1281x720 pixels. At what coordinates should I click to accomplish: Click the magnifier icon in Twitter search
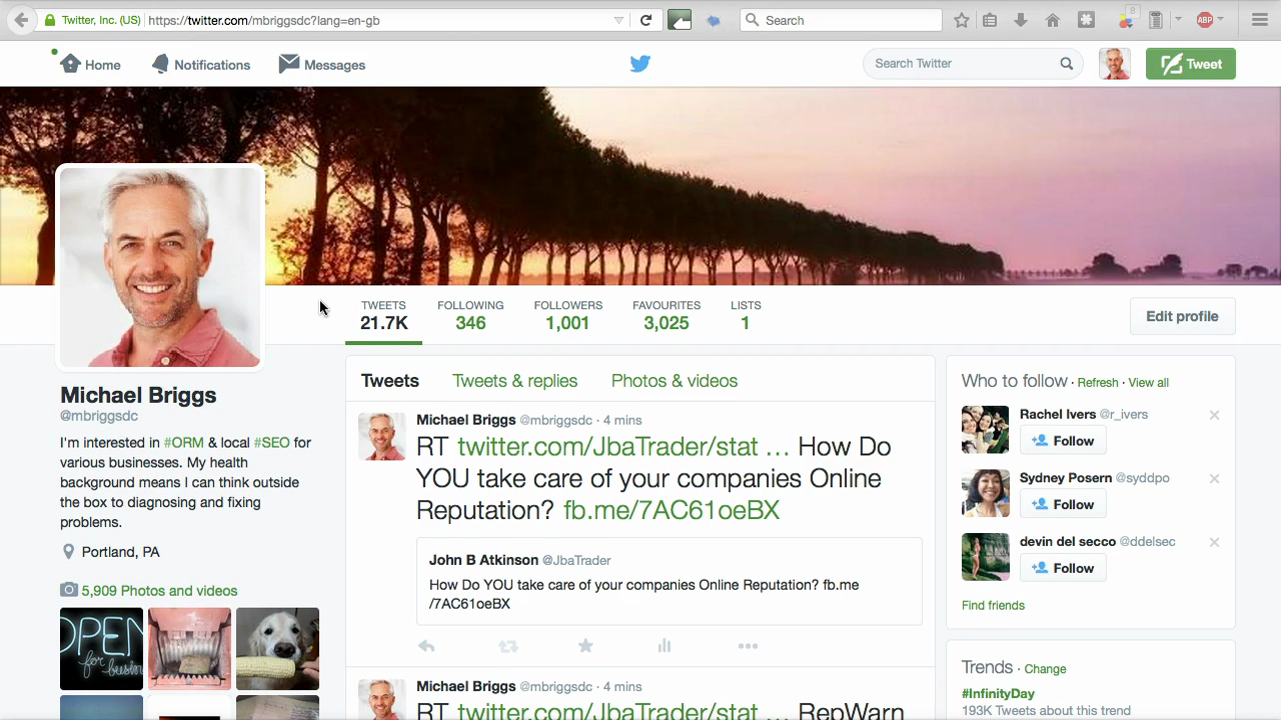click(x=1067, y=63)
